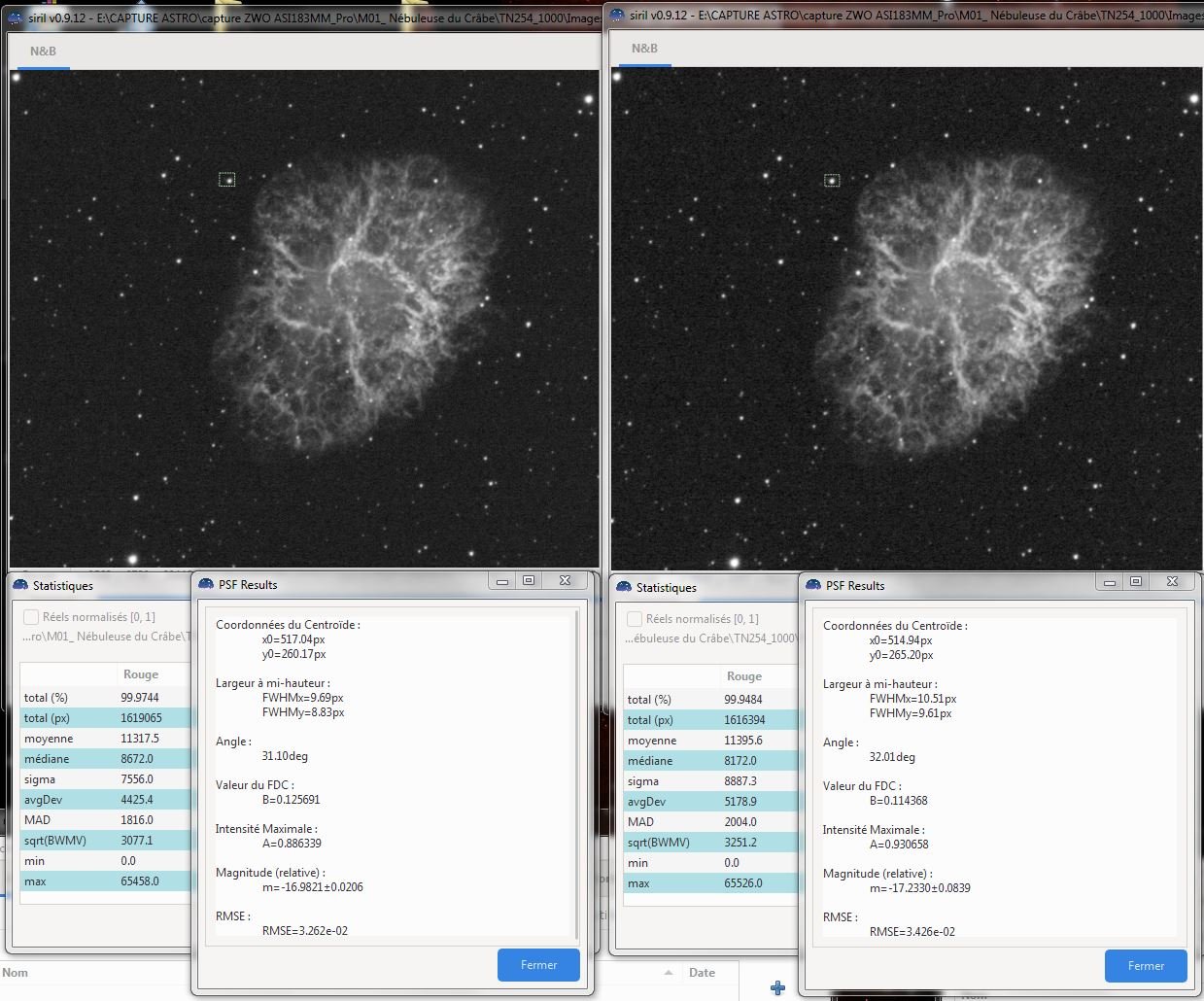Select the total (%) row showing 99.9484
The width and height of the screenshot is (1204, 1001).
click(x=710, y=699)
